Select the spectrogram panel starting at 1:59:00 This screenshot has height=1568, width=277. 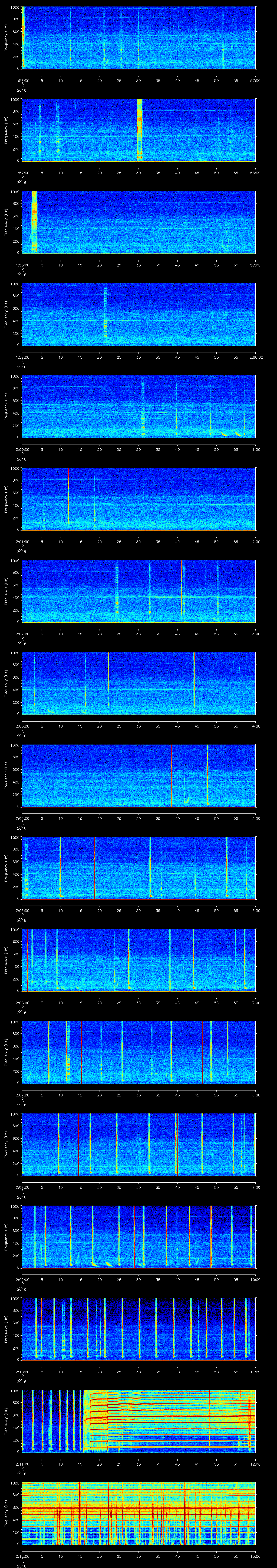139,314
